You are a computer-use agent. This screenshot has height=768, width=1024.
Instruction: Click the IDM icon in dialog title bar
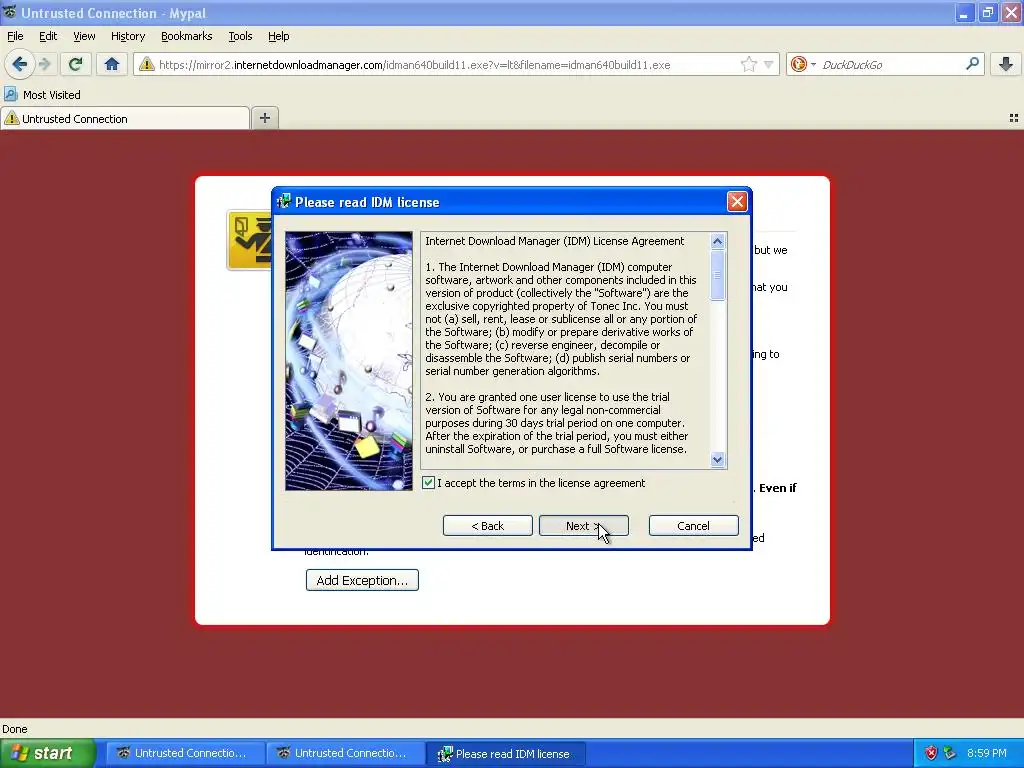[283, 202]
